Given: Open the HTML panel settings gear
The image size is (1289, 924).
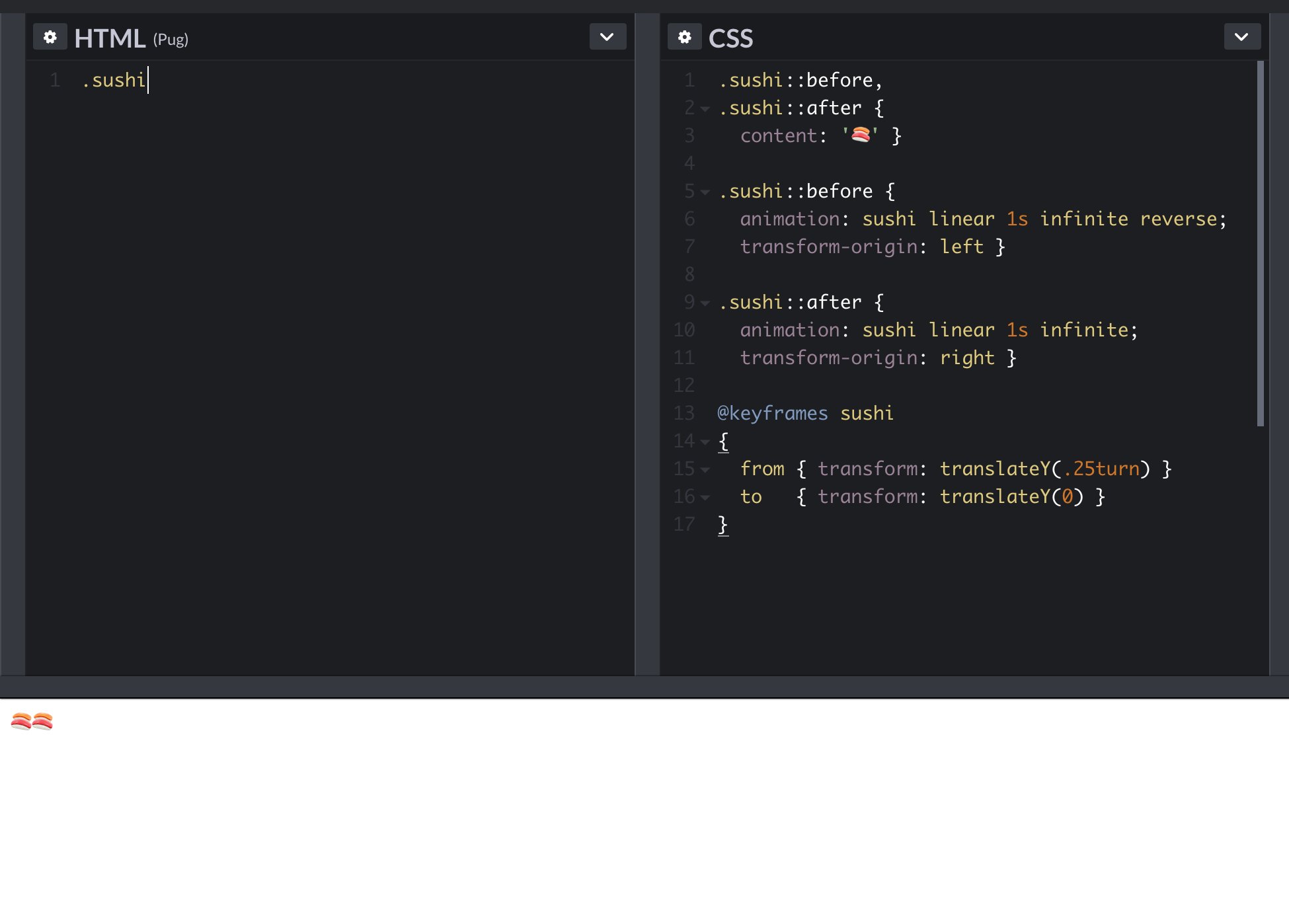Looking at the screenshot, I should 50,36.
